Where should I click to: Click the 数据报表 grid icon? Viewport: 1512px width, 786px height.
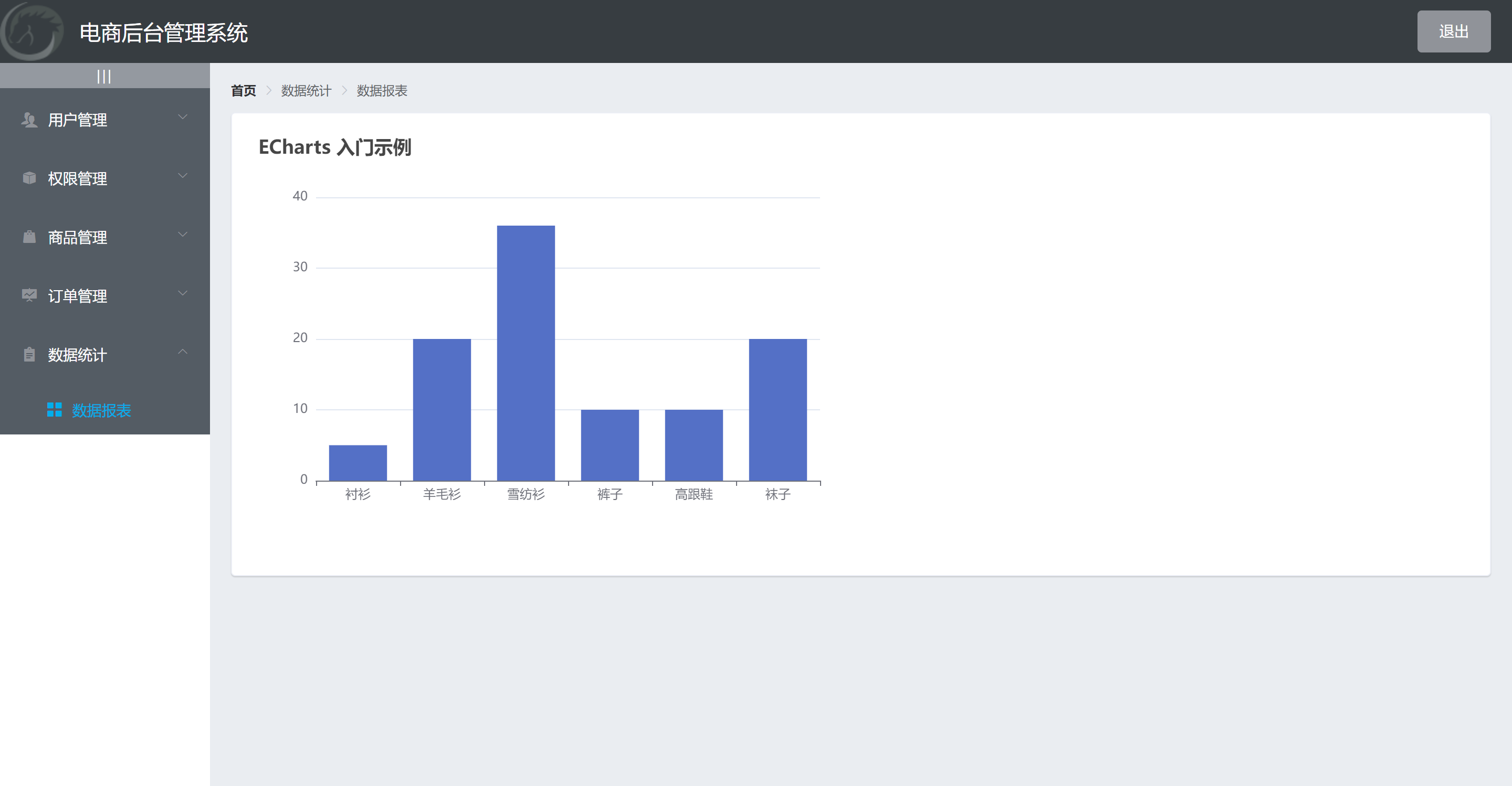pos(54,409)
